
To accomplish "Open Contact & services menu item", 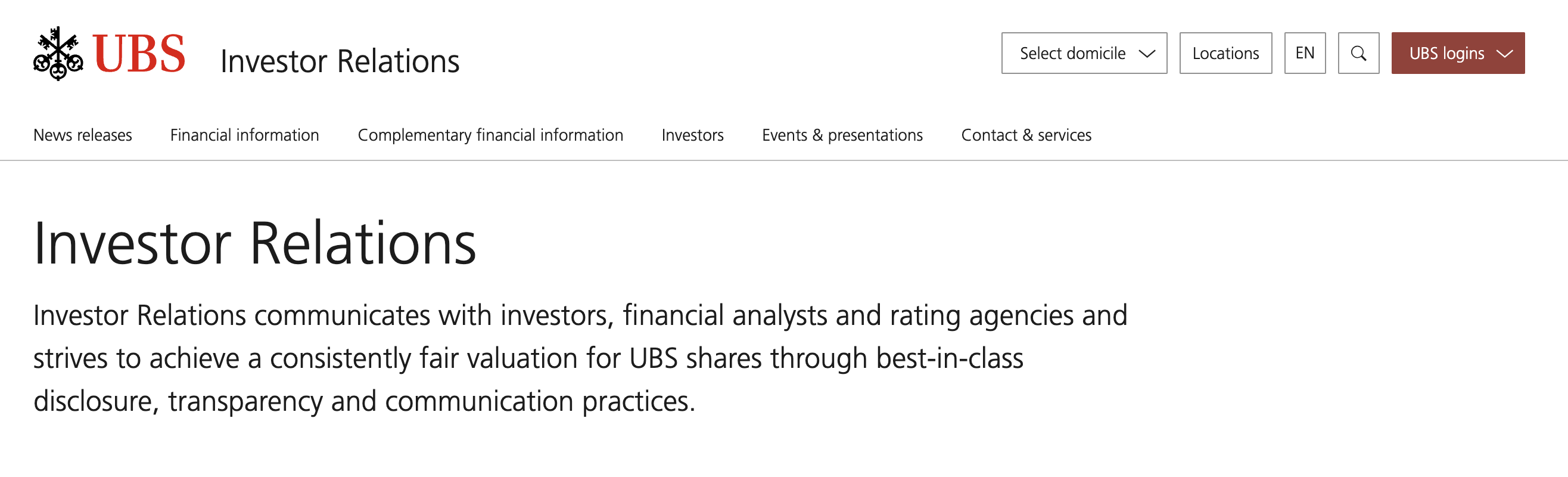I will [1026, 135].
